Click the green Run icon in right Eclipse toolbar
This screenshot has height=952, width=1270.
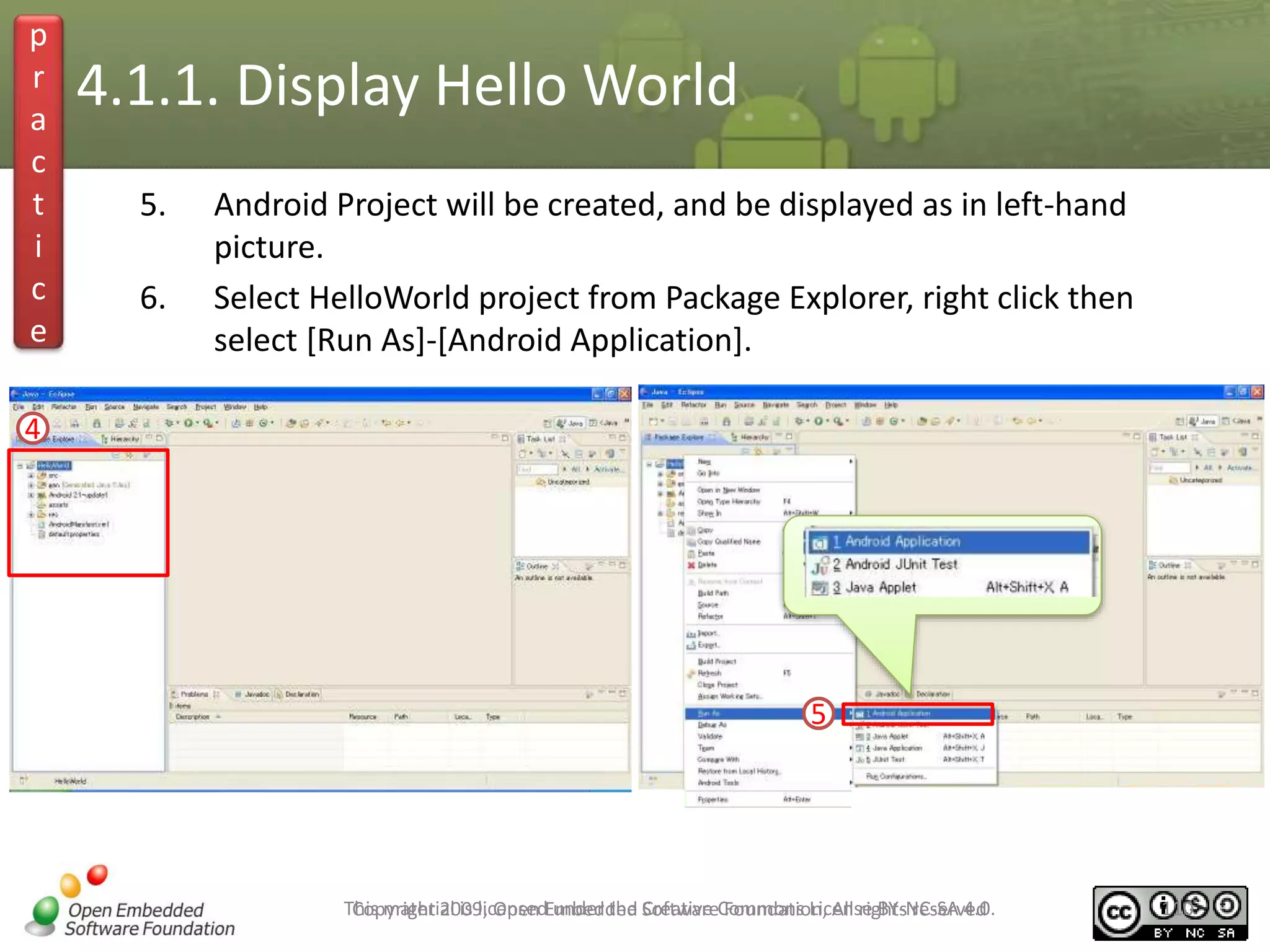(819, 421)
